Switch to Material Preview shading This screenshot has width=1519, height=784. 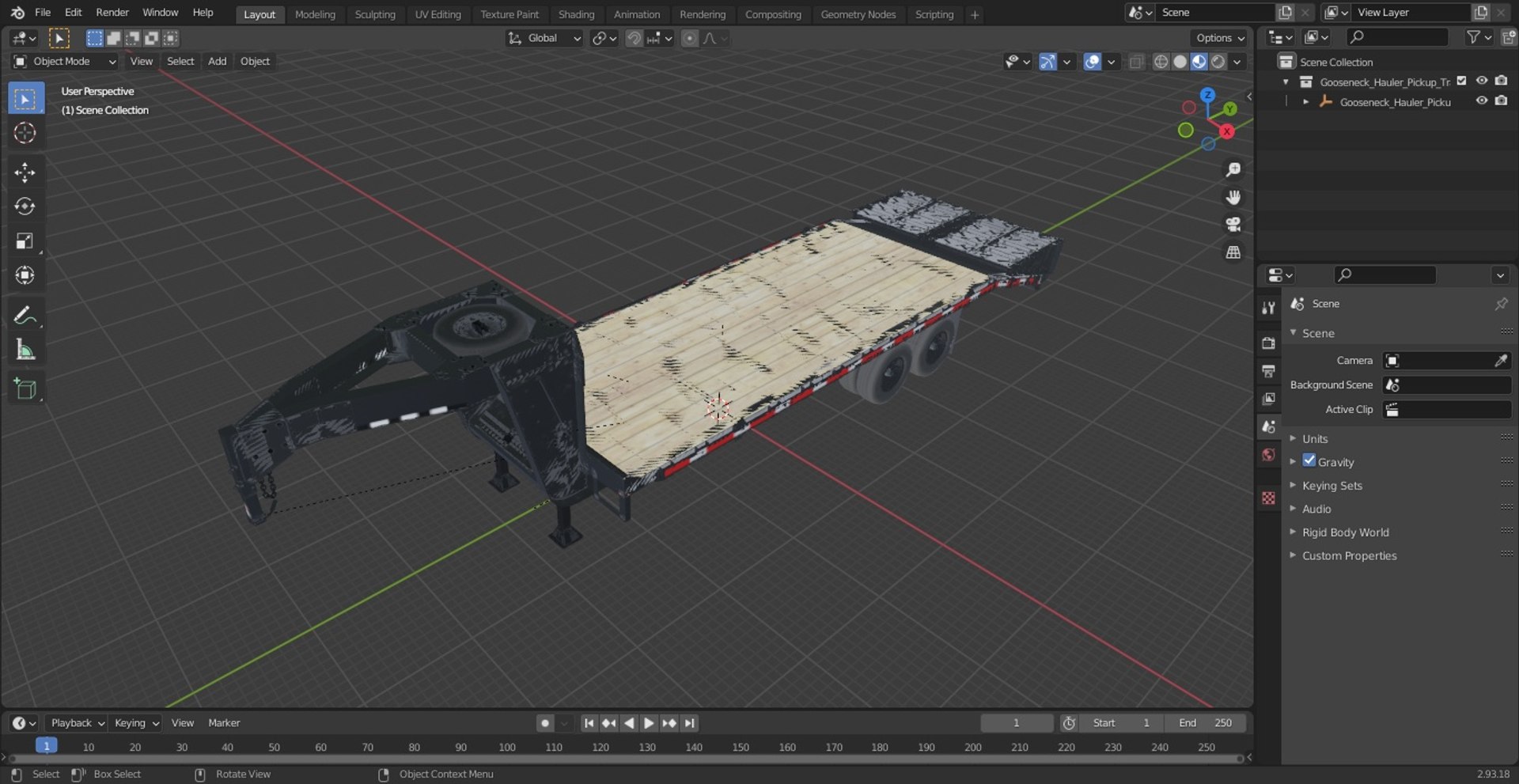pos(1199,62)
